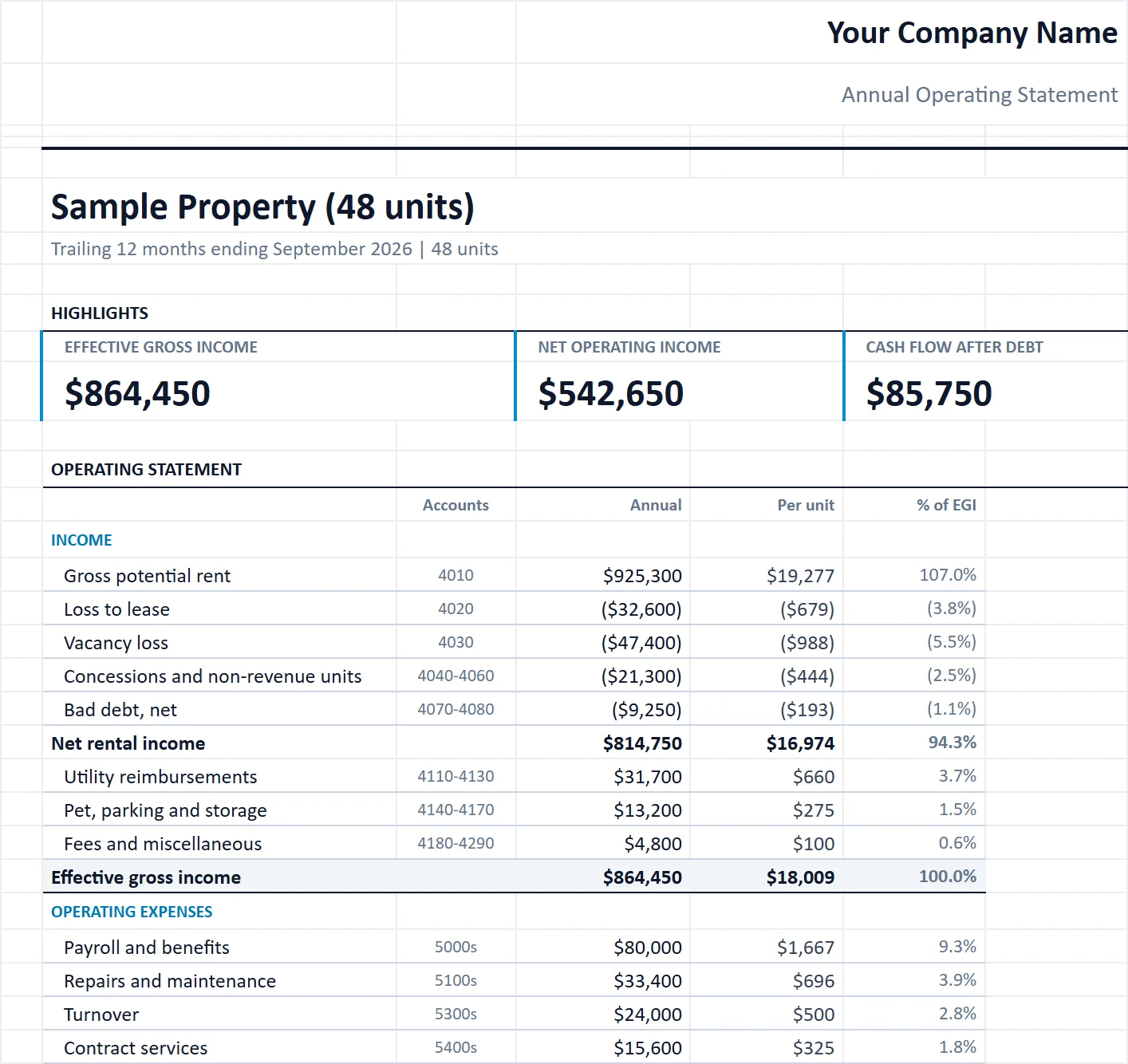Viewport: 1128px width, 1064px height.
Task: Select the '% of EGI' column header
Action: (x=946, y=505)
